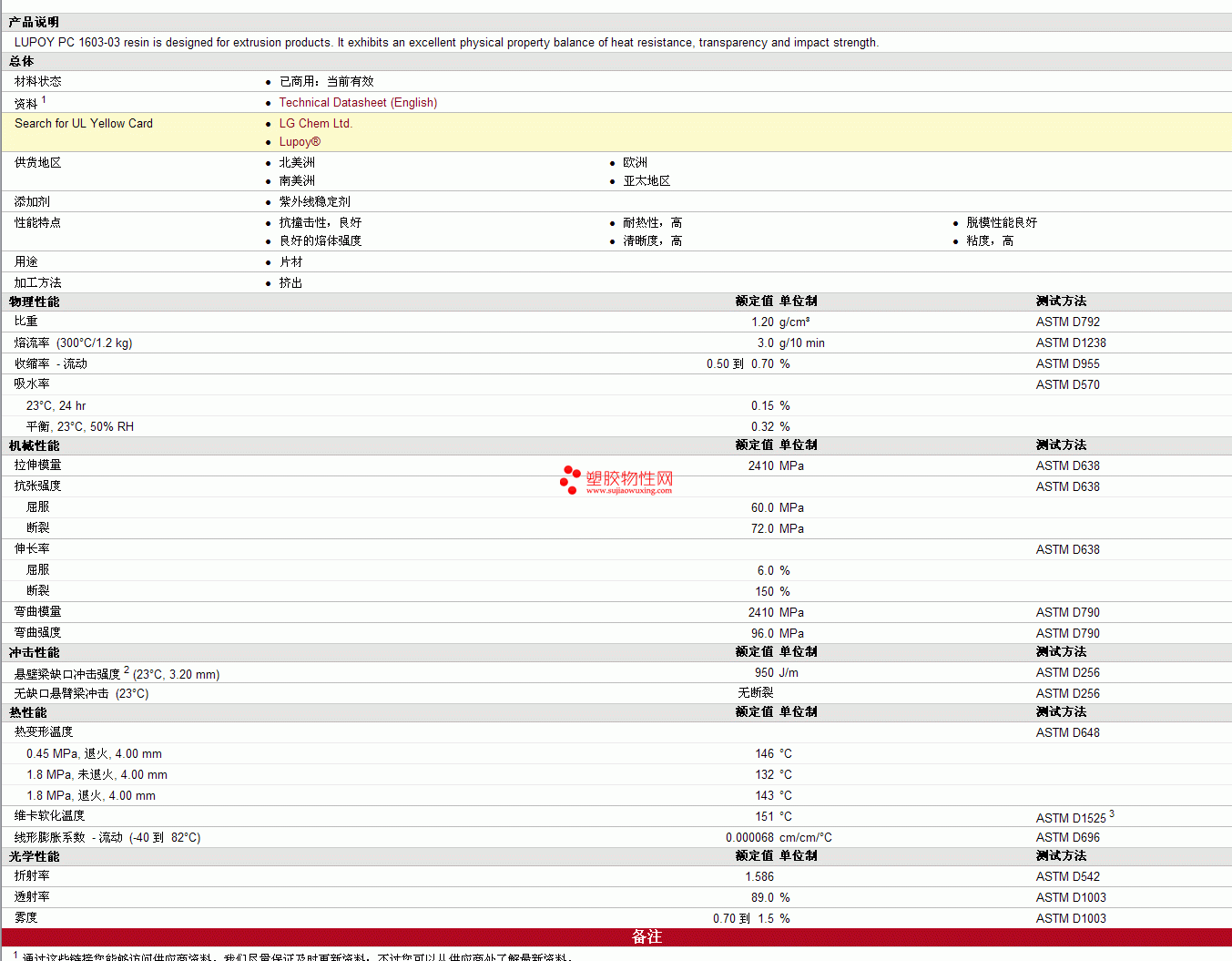Screen dimensions: 1232x961
Task: Click the 北美洲 availability entry
Action: pos(297,163)
